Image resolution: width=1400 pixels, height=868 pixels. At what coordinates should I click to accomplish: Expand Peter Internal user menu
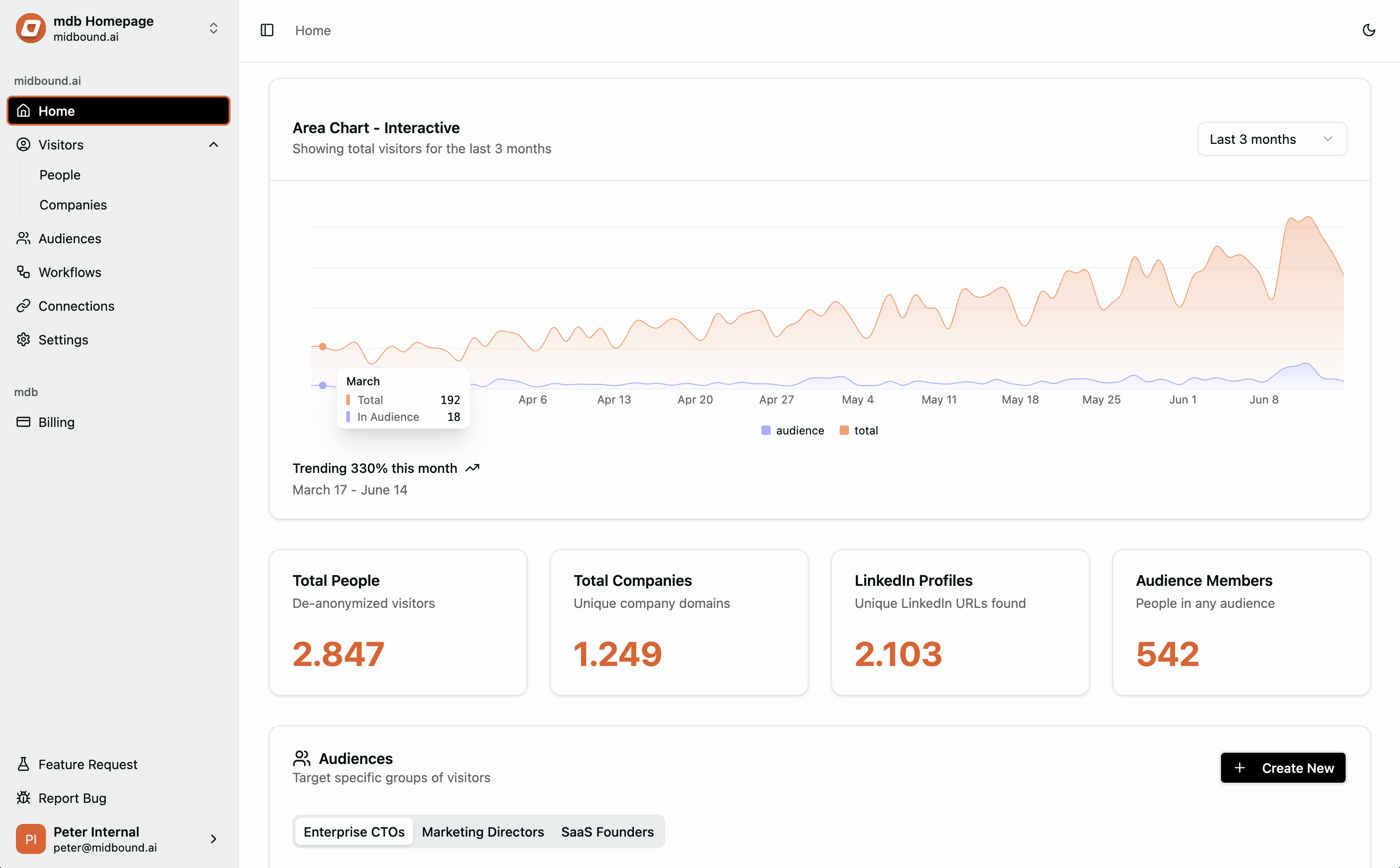(x=214, y=839)
